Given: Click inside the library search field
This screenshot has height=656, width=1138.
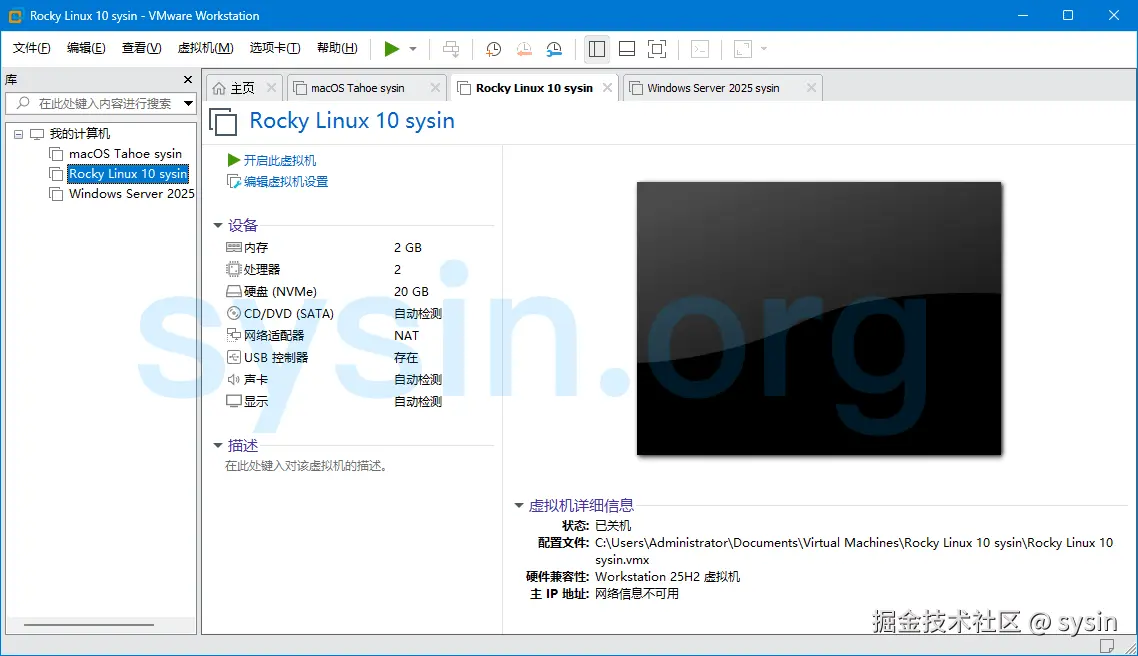Looking at the screenshot, I should tap(100, 102).
